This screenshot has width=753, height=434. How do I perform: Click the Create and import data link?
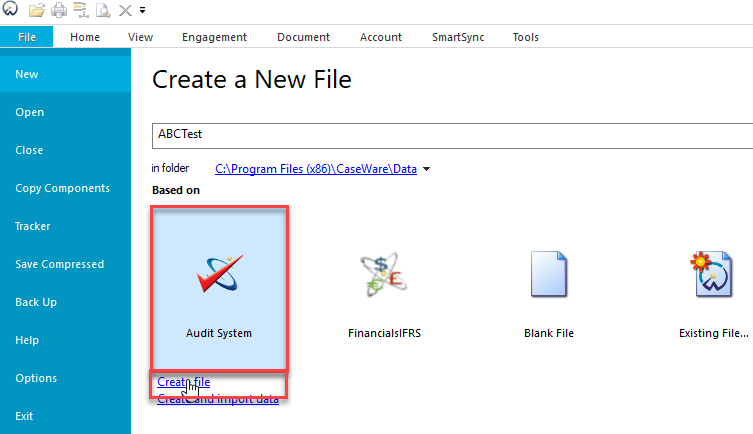218,399
